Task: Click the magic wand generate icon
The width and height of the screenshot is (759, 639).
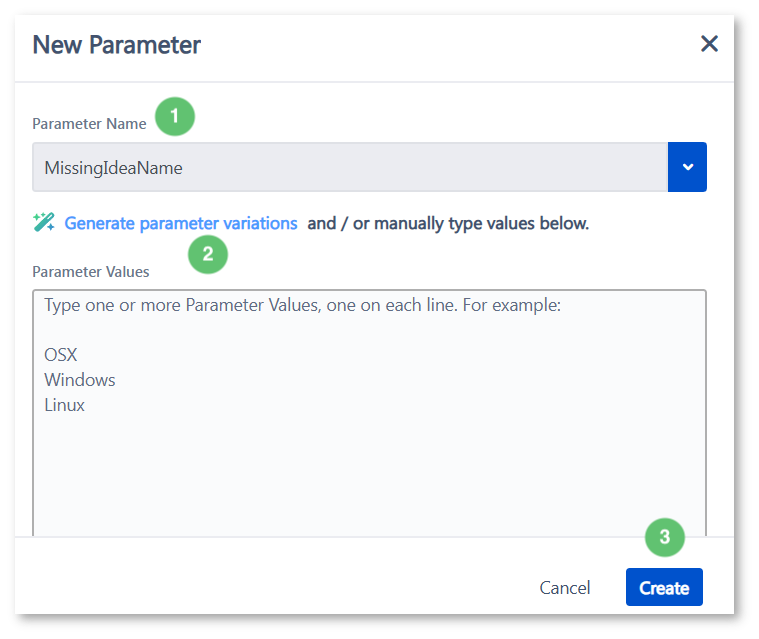Action: [44, 223]
